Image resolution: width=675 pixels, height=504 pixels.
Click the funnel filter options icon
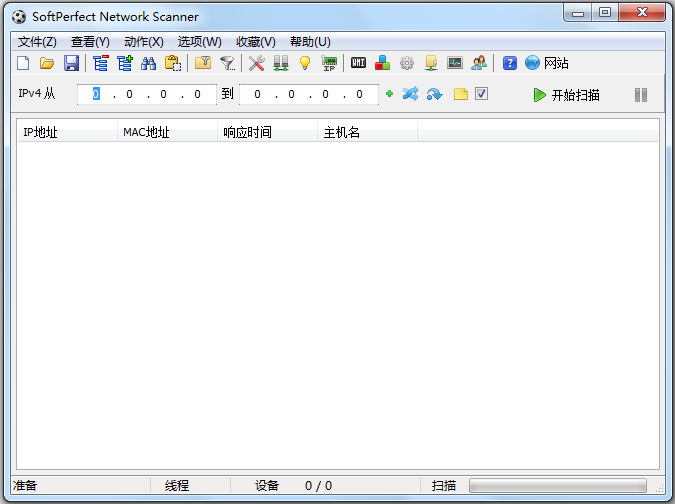click(x=227, y=63)
